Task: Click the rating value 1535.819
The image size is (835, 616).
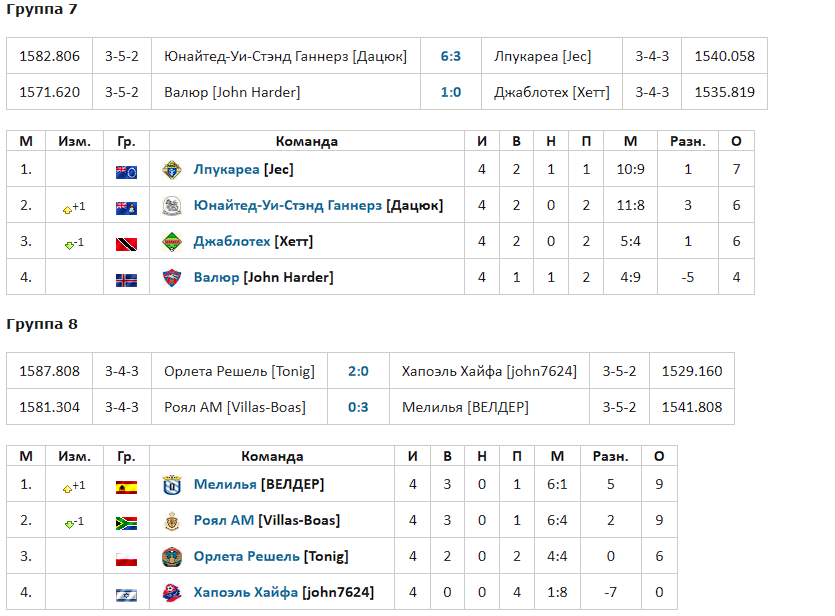Action: [x=724, y=92]
